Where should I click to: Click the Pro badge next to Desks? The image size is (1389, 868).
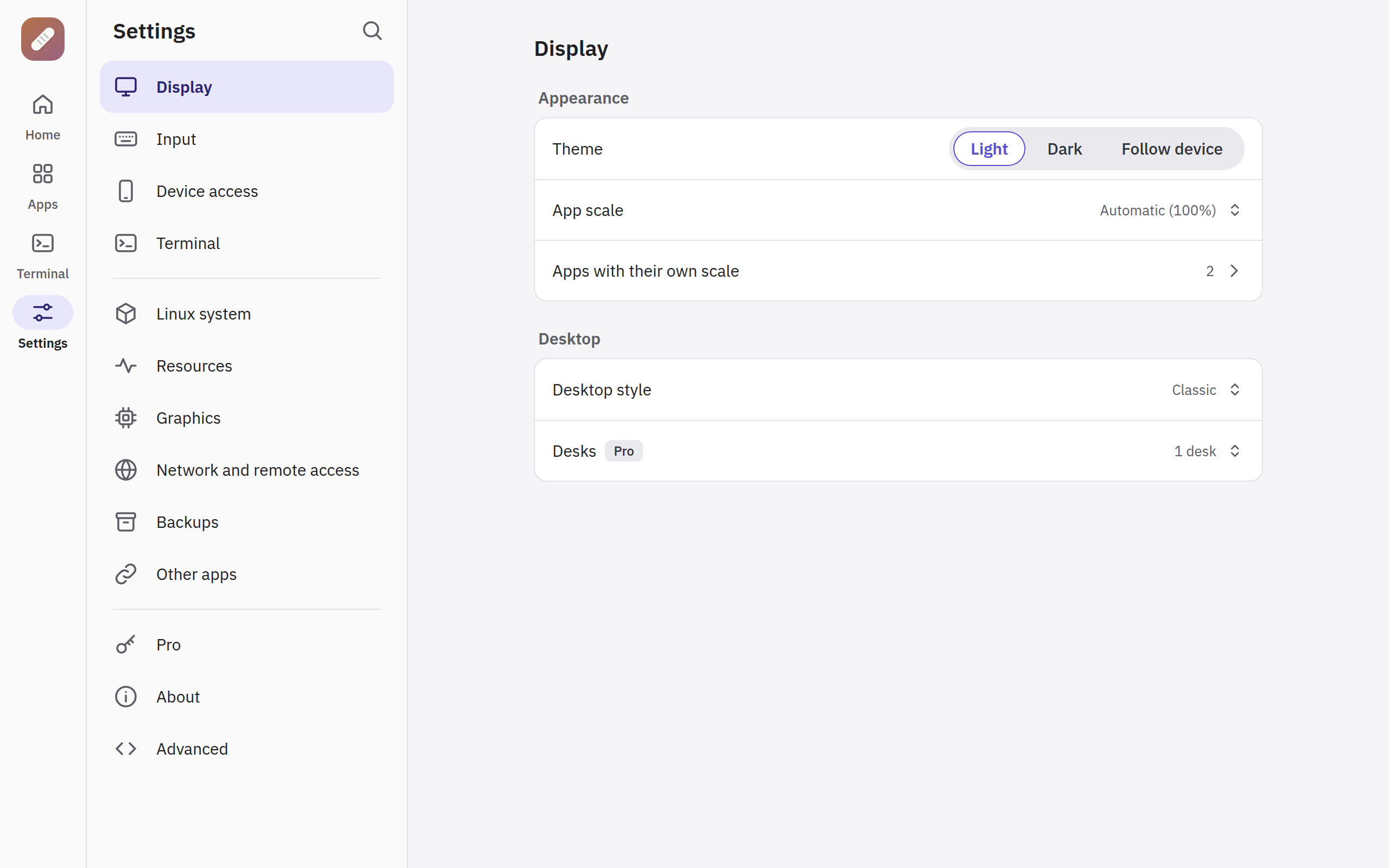[x=623, y=451]
